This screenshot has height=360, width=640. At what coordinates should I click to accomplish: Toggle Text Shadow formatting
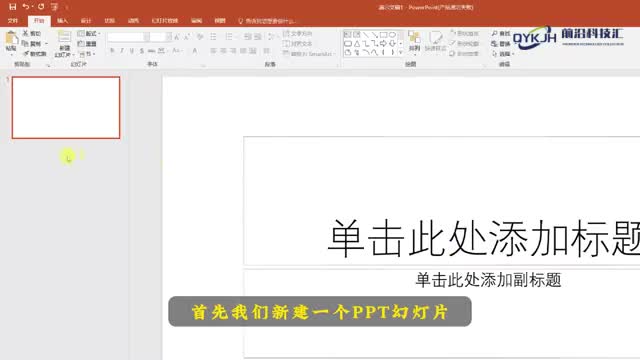[142, 51]
